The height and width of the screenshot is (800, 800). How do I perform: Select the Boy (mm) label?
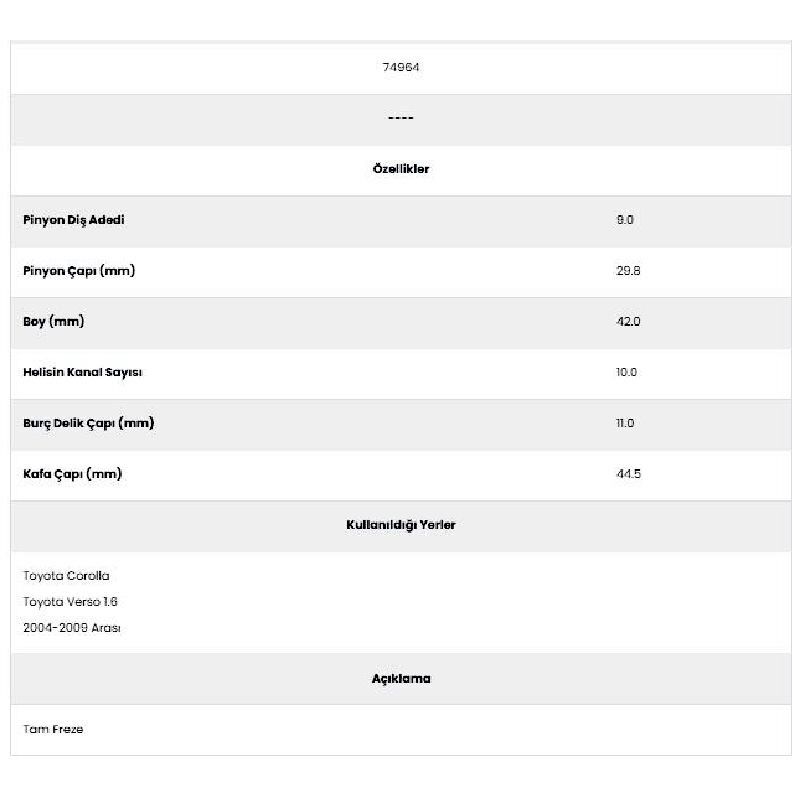click(x=54, y=322)
